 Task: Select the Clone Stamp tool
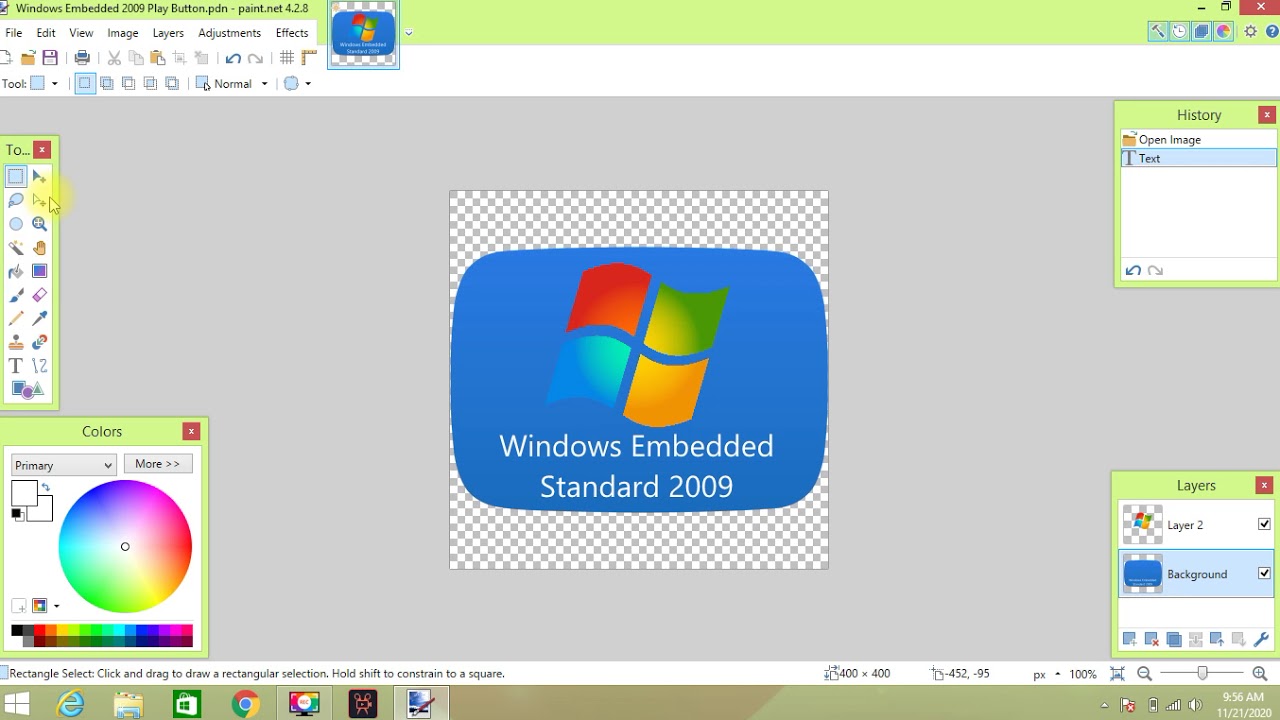[16, 342]
